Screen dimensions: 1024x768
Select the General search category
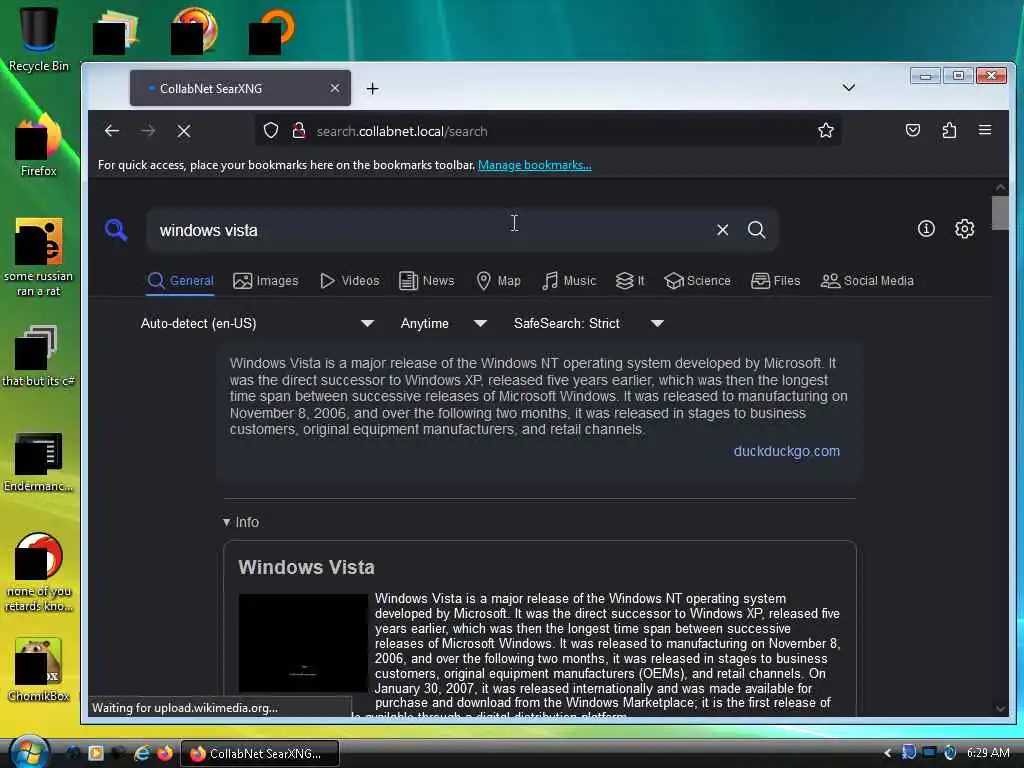tap(180, 281)
